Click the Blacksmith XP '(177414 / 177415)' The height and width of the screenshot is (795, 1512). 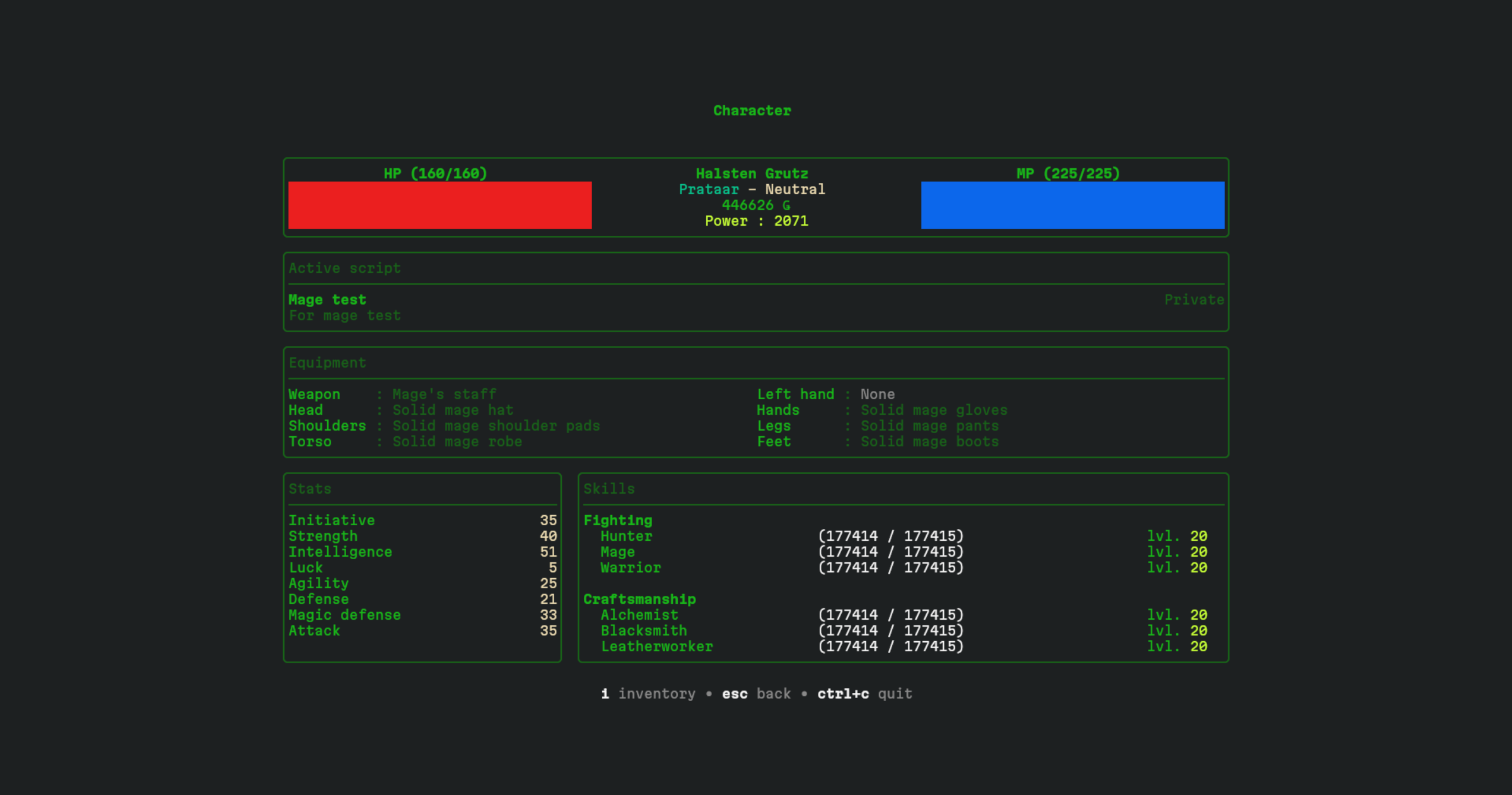tap(891, 630)
